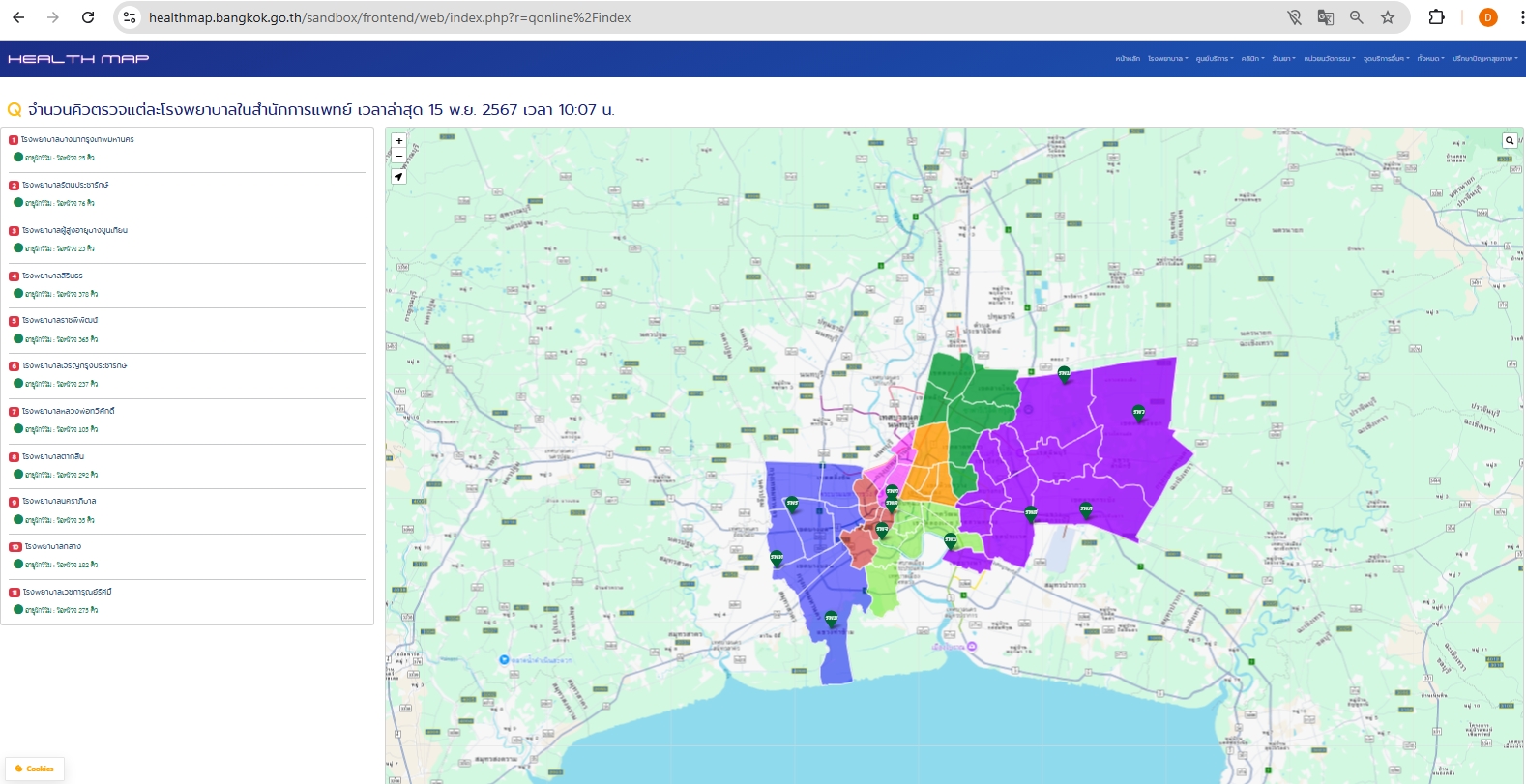
Task: Click the map locate-me arrow button
Action: tap(398, 177)
